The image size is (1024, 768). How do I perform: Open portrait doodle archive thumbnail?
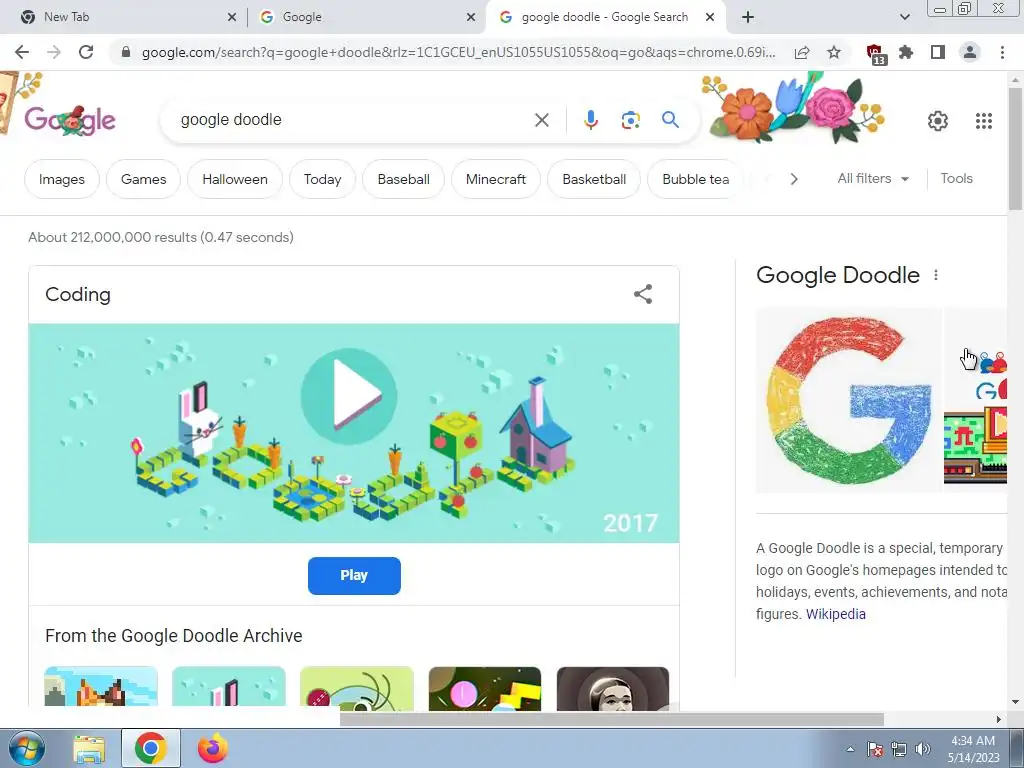[613, 688]
